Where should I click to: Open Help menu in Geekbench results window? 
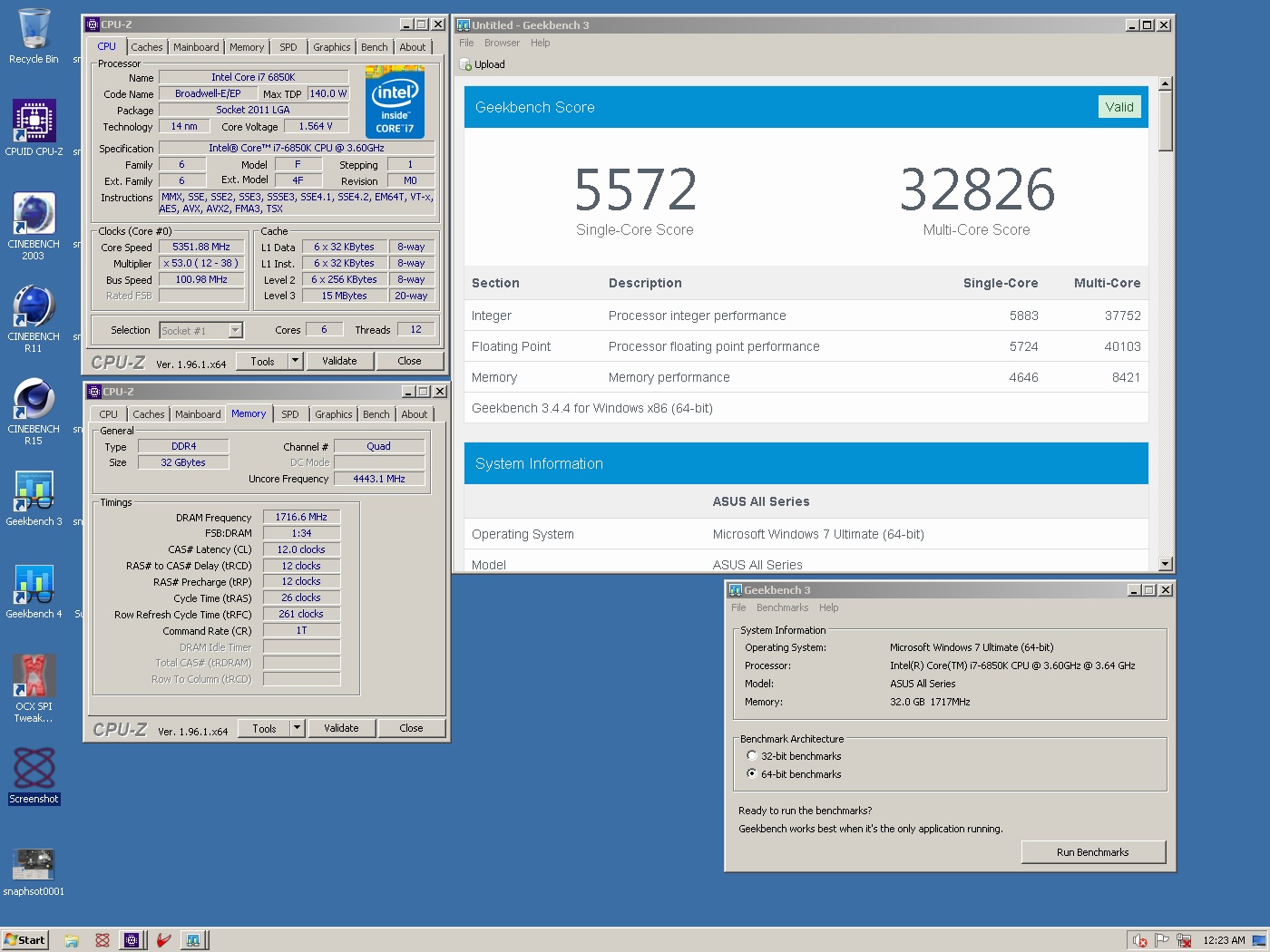541,43
